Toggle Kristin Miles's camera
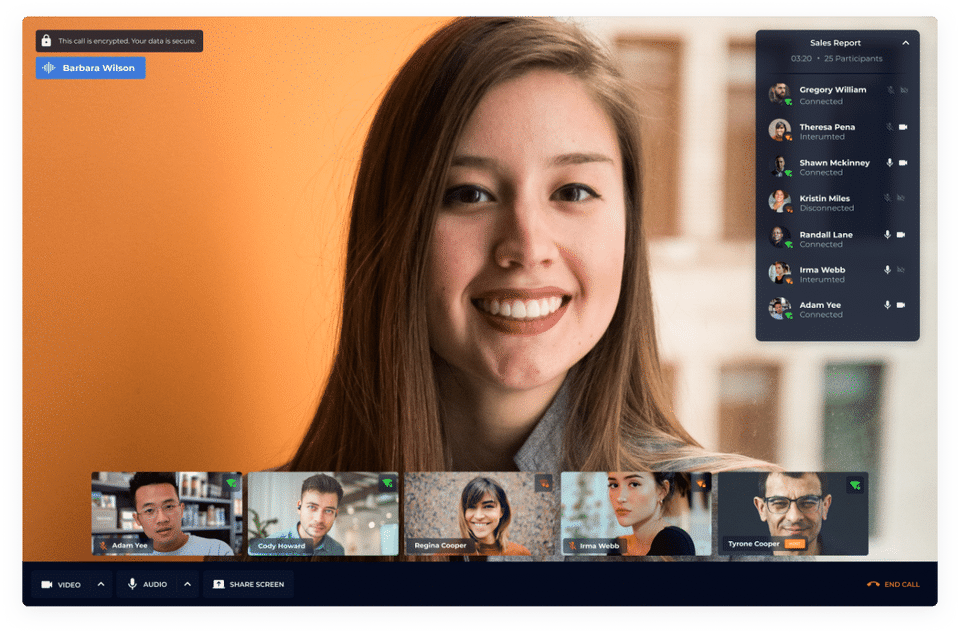 (901, 198)
